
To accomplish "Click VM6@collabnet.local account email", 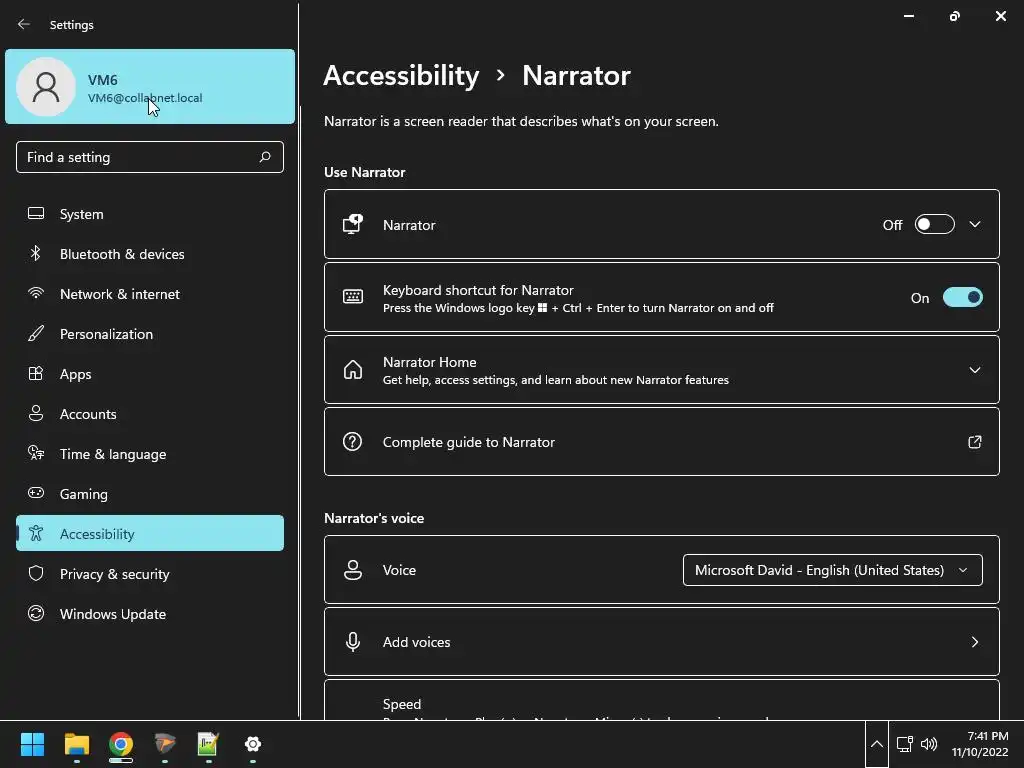I will tap(145, 98).
